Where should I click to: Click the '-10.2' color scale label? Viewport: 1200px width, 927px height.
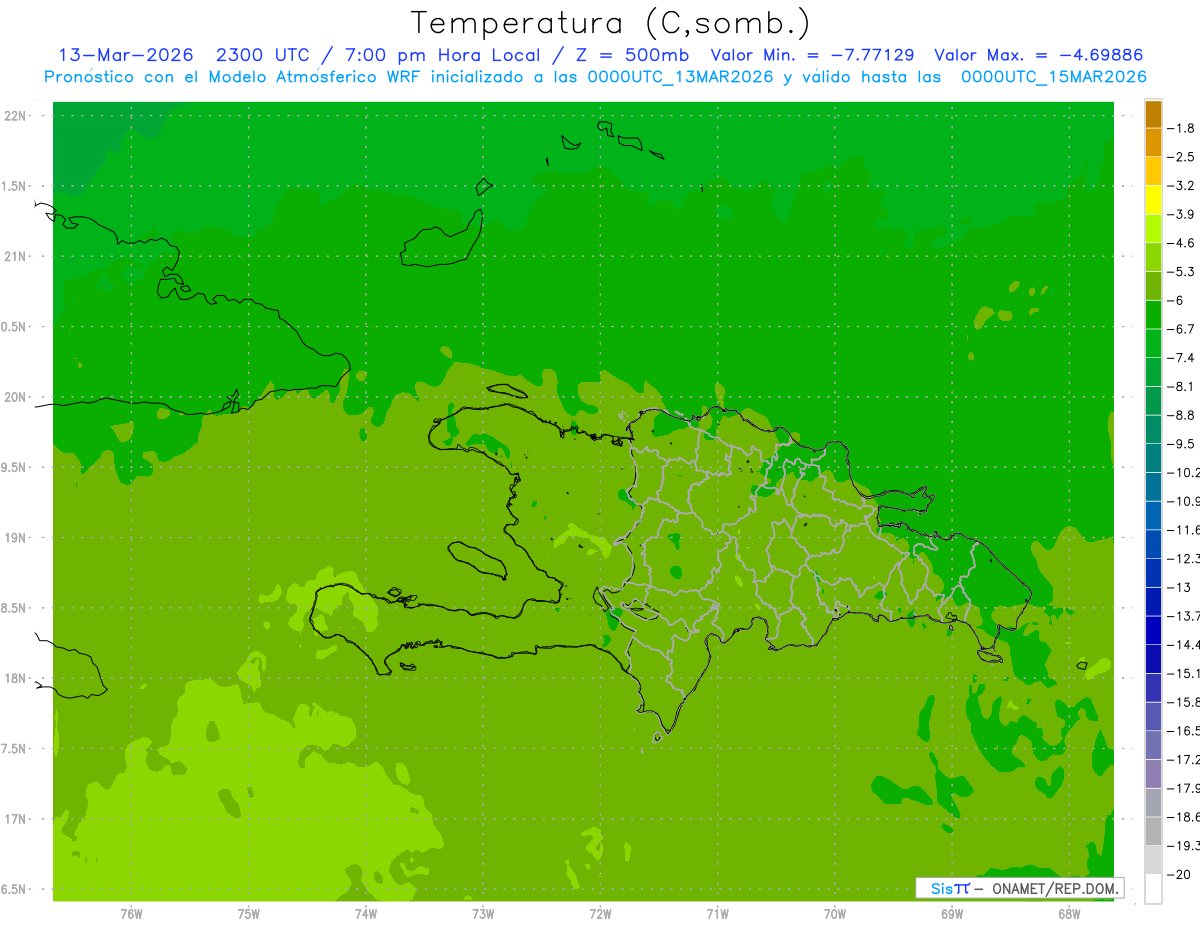(1185, 472)
